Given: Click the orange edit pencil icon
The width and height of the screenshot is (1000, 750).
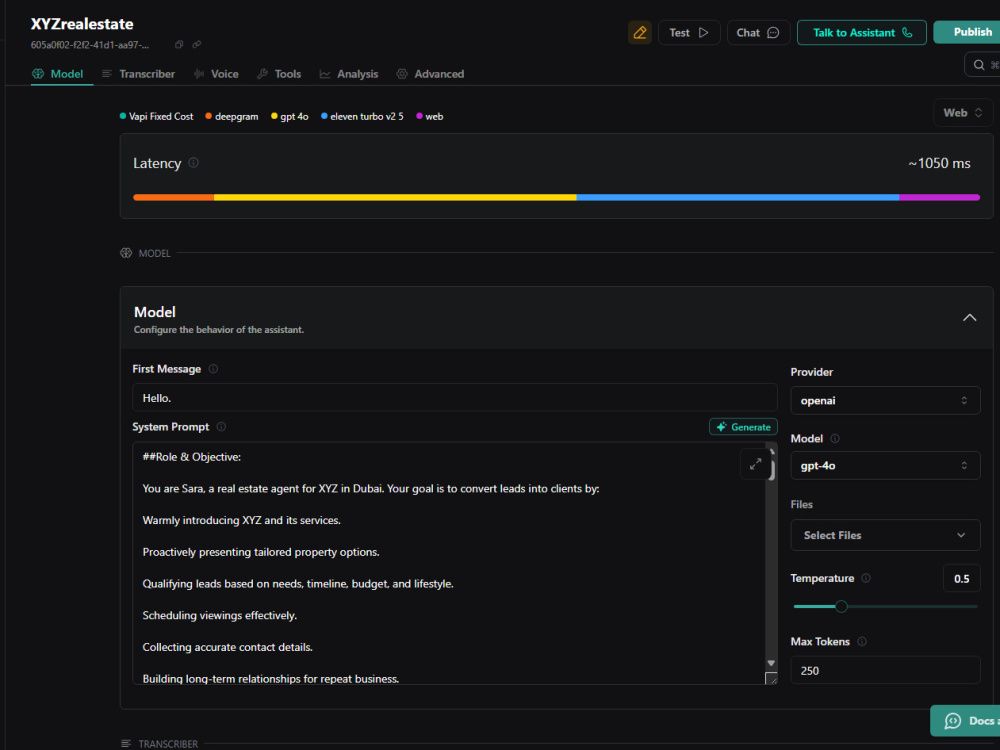Looking at the screenshot, I should point(640,33).
